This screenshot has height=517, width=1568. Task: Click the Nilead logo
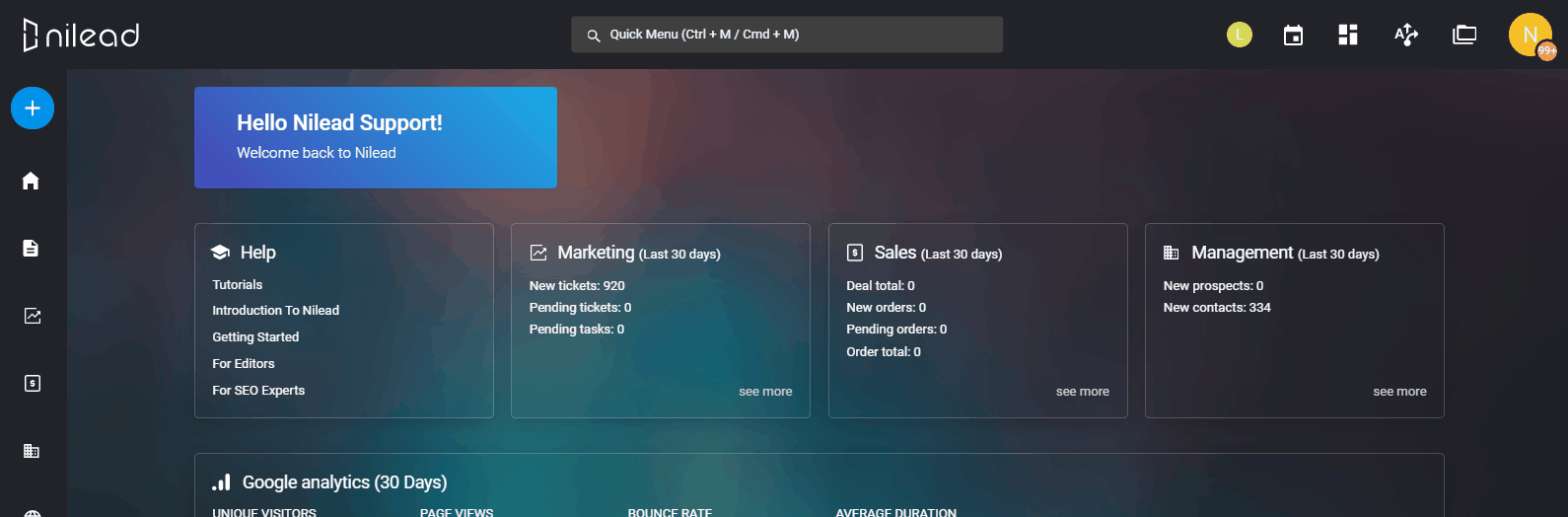point(81,35)
